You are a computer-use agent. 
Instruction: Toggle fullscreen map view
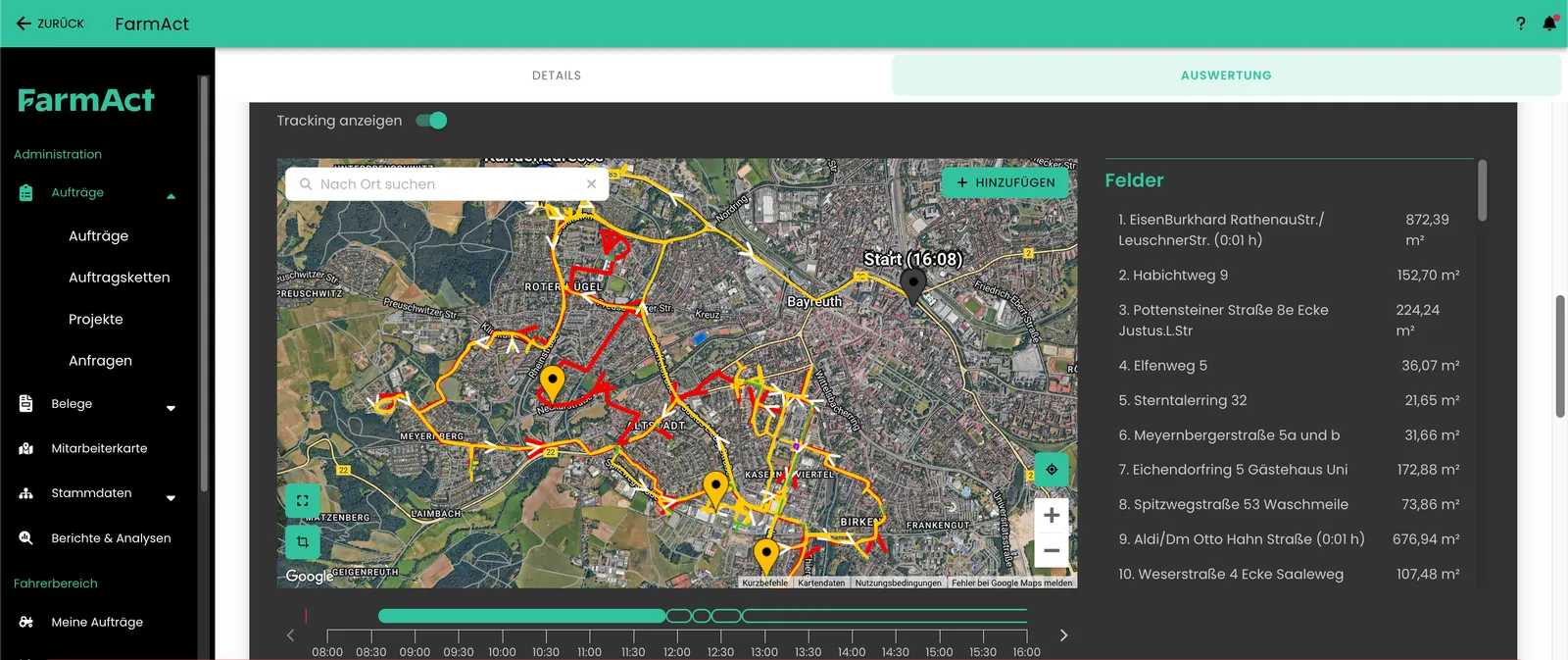coord(303,500)
